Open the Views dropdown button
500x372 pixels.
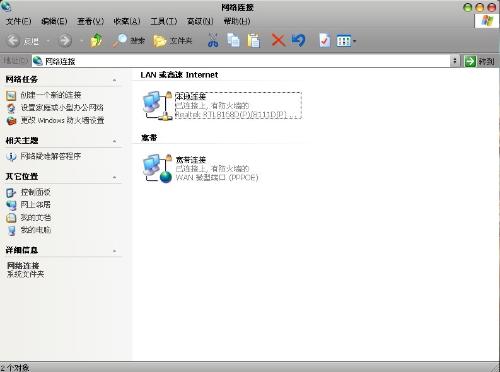(x=346, y=41)
